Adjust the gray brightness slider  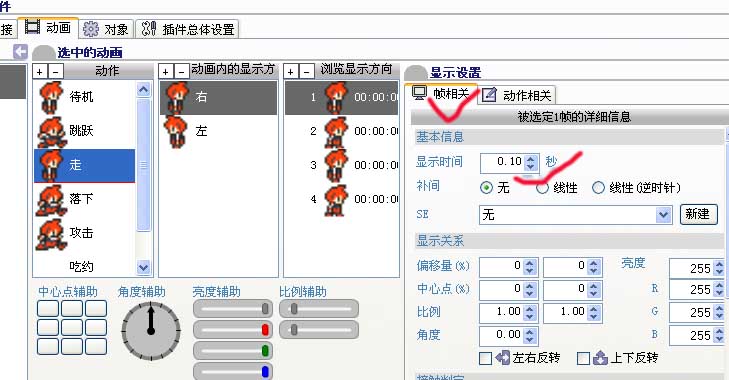click(232, 309)
